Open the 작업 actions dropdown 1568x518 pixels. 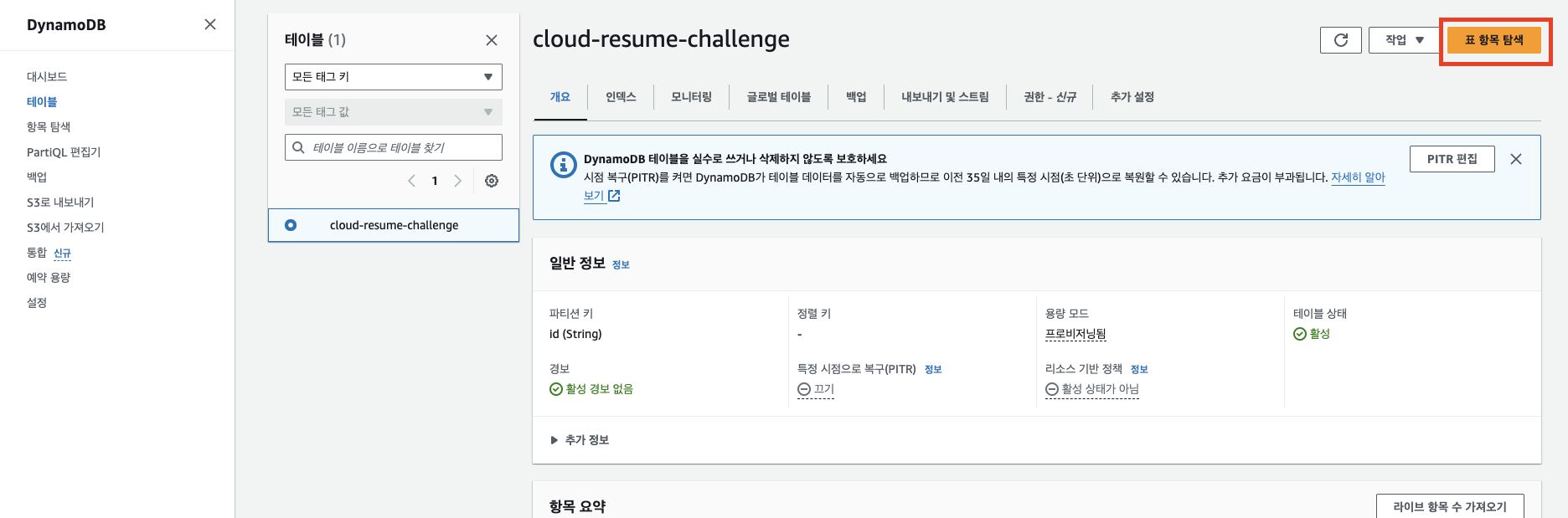click(x=1404, y=40)
